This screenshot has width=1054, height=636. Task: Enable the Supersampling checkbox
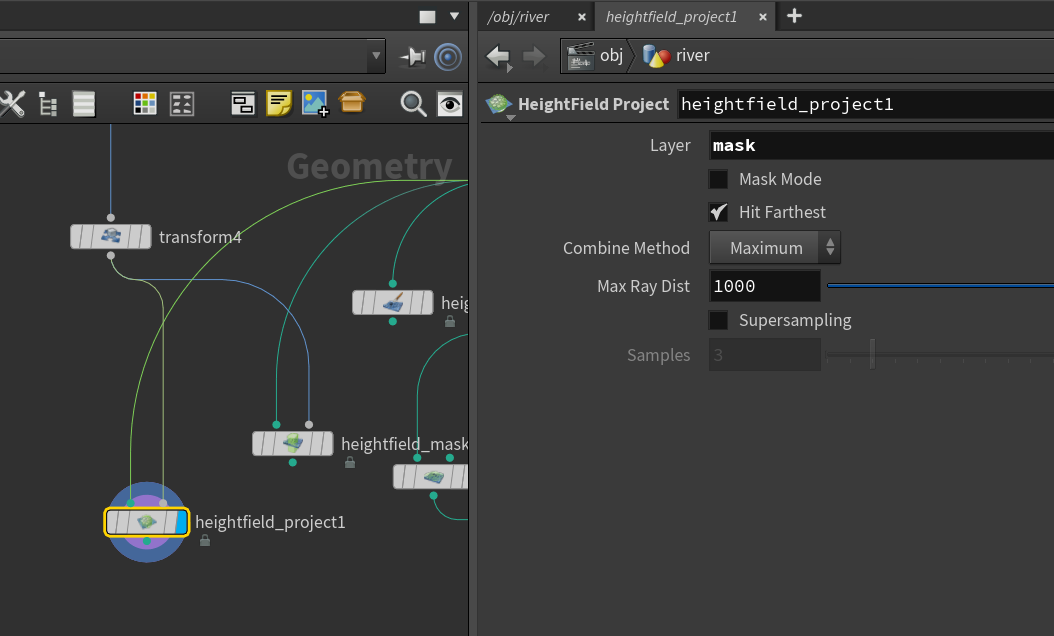pyautogui.click(x=719, y=320)
